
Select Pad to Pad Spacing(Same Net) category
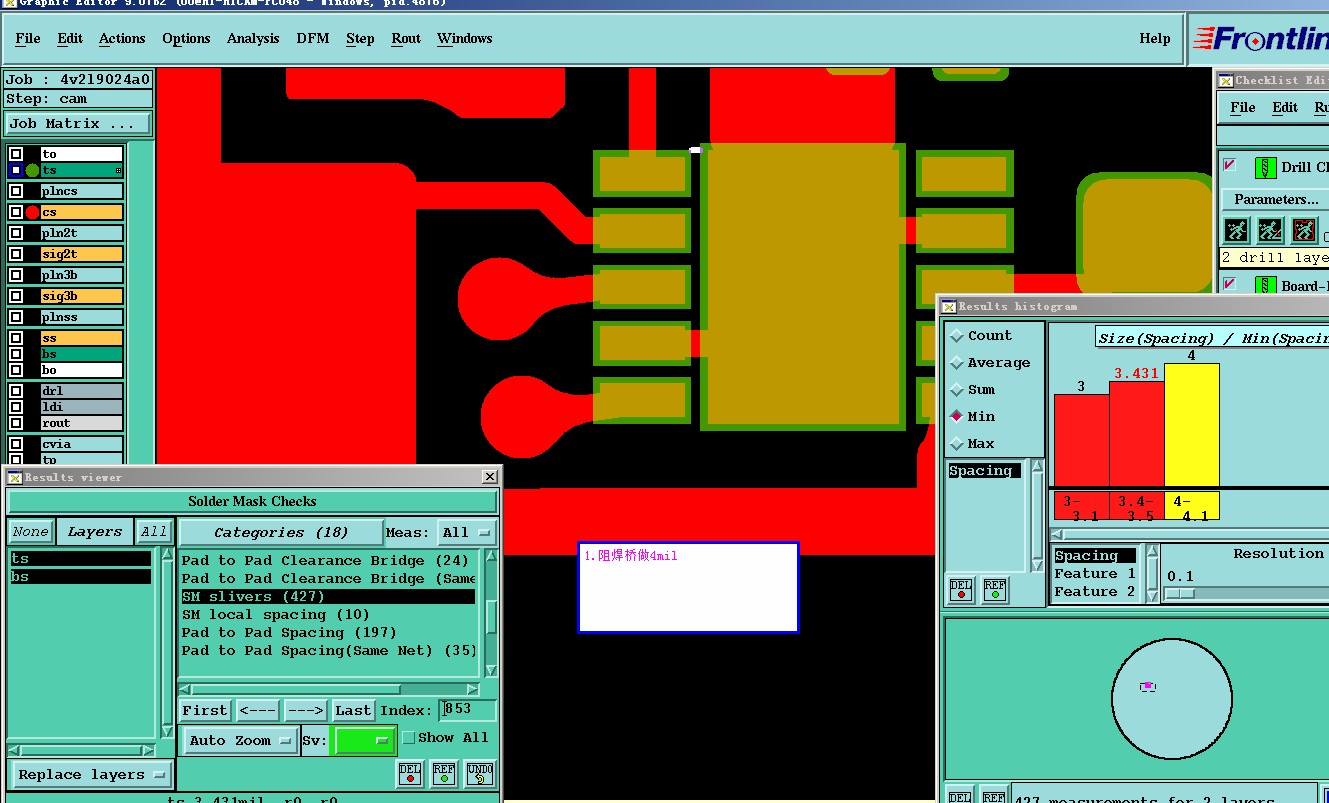(329, 651)
